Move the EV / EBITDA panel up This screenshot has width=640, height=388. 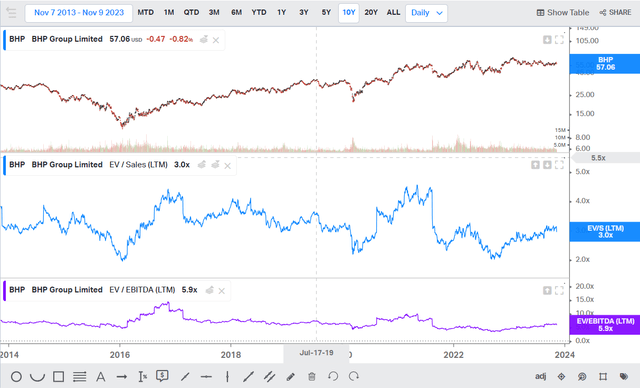(547, 290)
